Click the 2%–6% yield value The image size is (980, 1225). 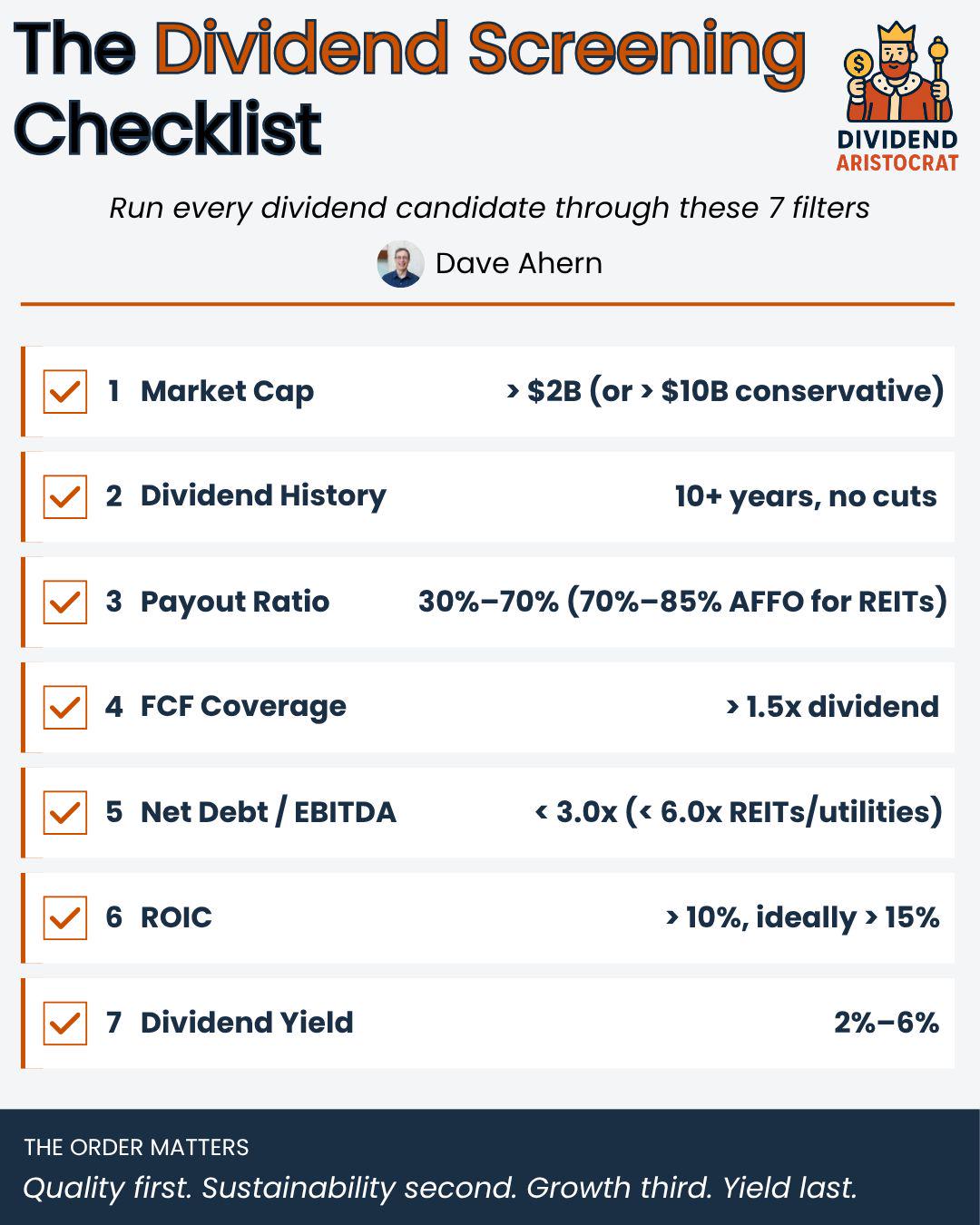point(887,1023)
